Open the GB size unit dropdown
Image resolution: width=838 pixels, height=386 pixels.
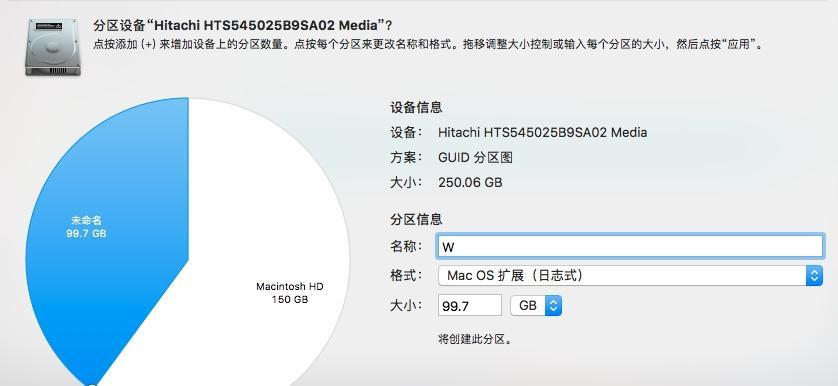[x=536, y=305]
